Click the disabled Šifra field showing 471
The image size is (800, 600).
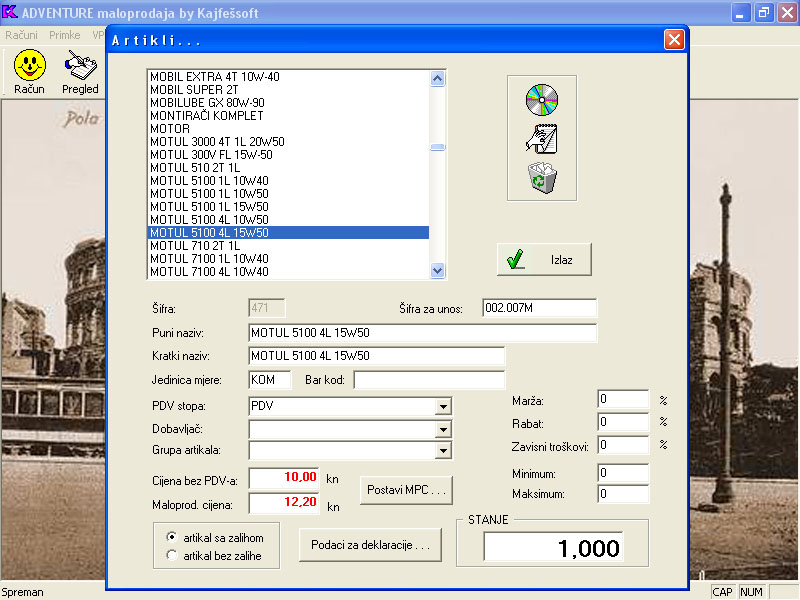pos(267,308)
